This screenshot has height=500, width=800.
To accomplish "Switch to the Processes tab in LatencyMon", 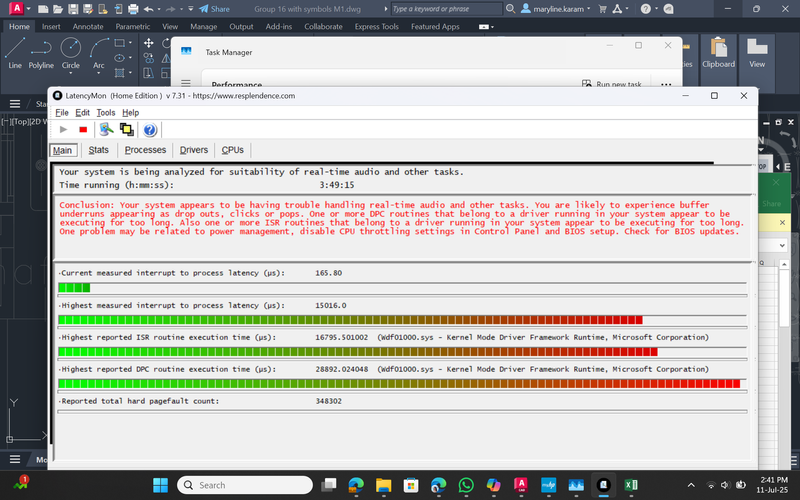I will tap(145, 150).
